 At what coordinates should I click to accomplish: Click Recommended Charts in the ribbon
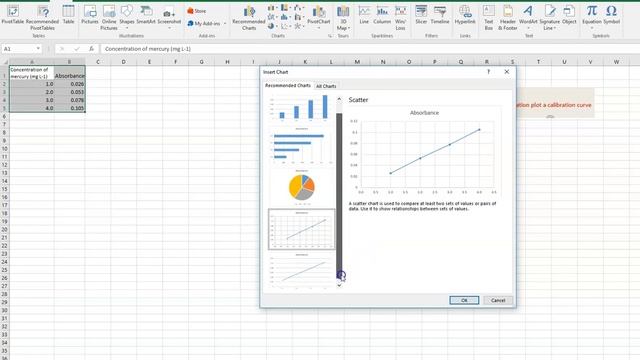point(249,18)
